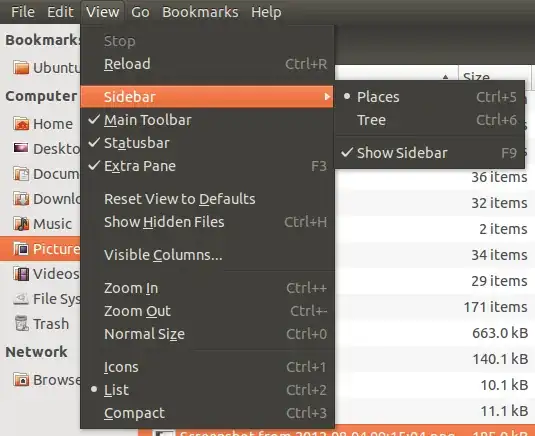Click the Home folder icon in sidebar
Image resolution: width=535 pixels, height=436 pixels.
21,123
